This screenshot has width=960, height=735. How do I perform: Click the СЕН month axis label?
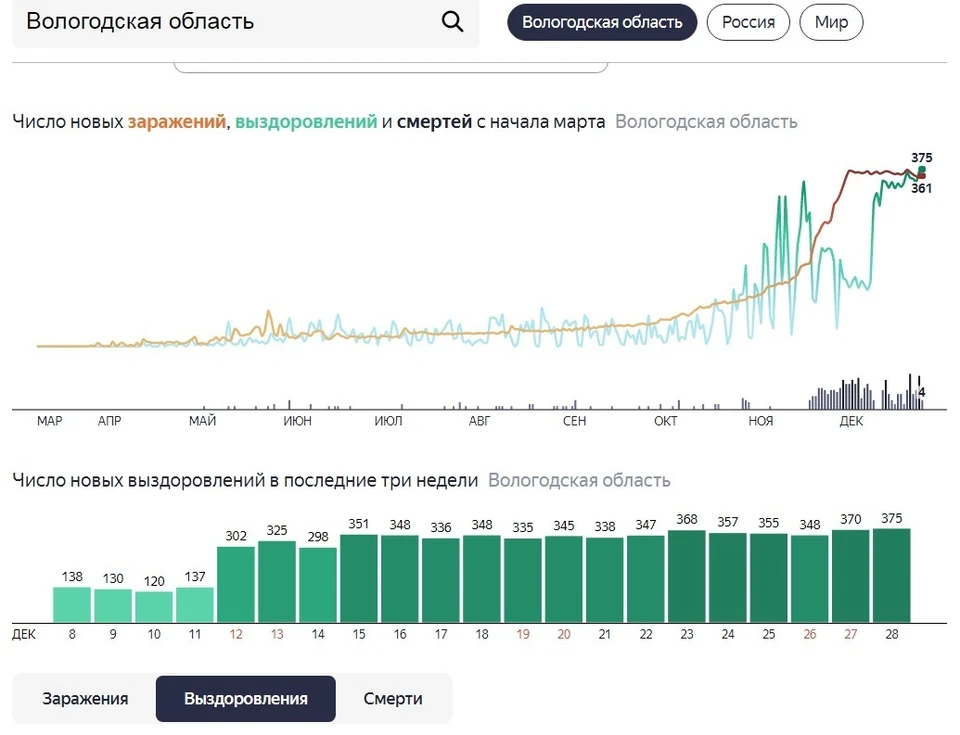(x=574, y=421)
